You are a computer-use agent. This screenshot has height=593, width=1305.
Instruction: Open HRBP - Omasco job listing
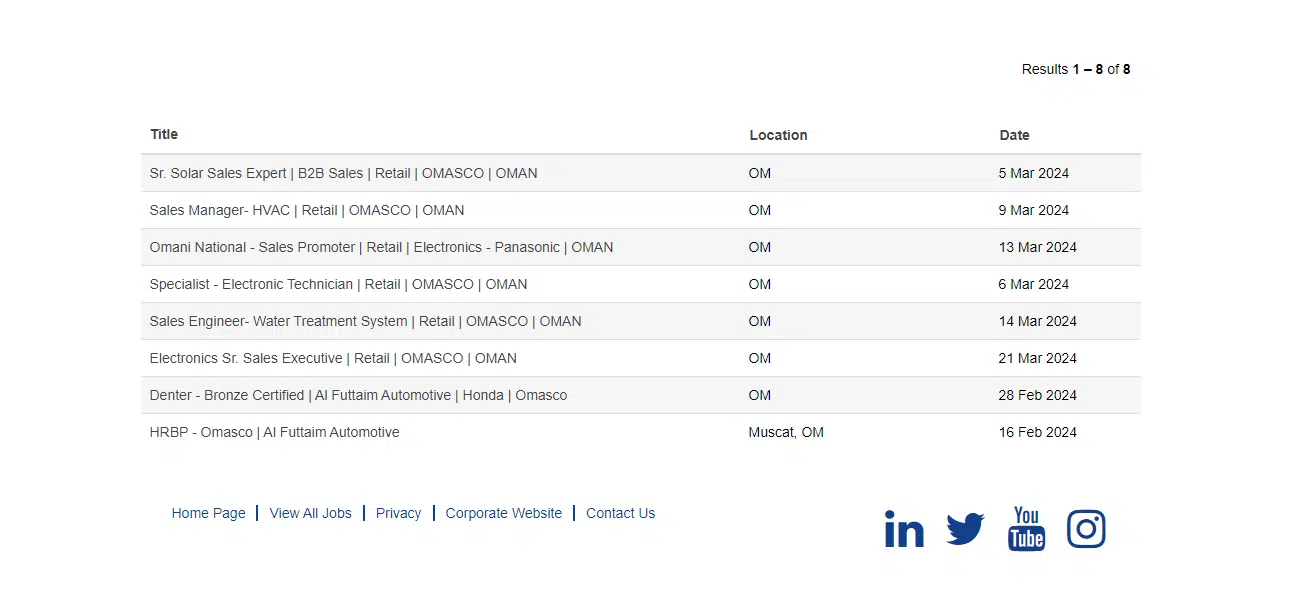[274, 432]
